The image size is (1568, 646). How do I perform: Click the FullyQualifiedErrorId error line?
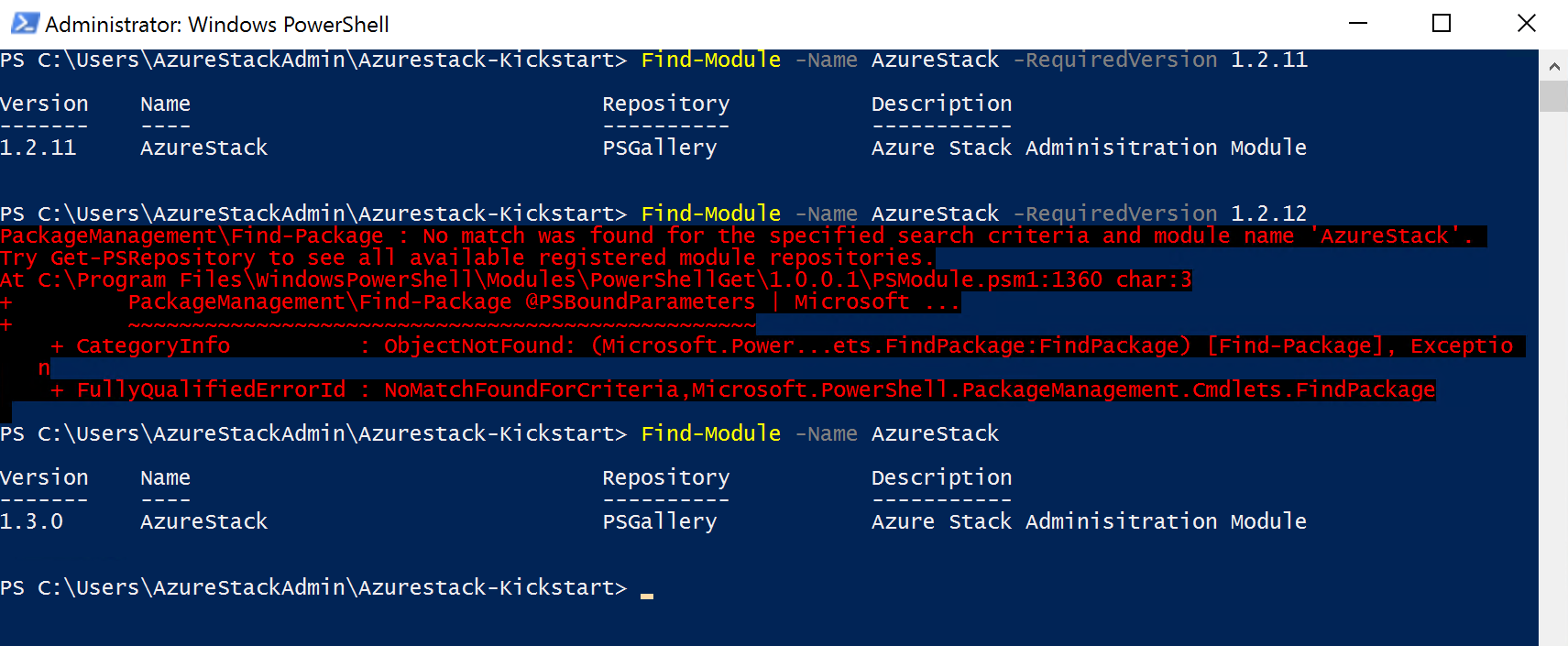coord(743,390)
